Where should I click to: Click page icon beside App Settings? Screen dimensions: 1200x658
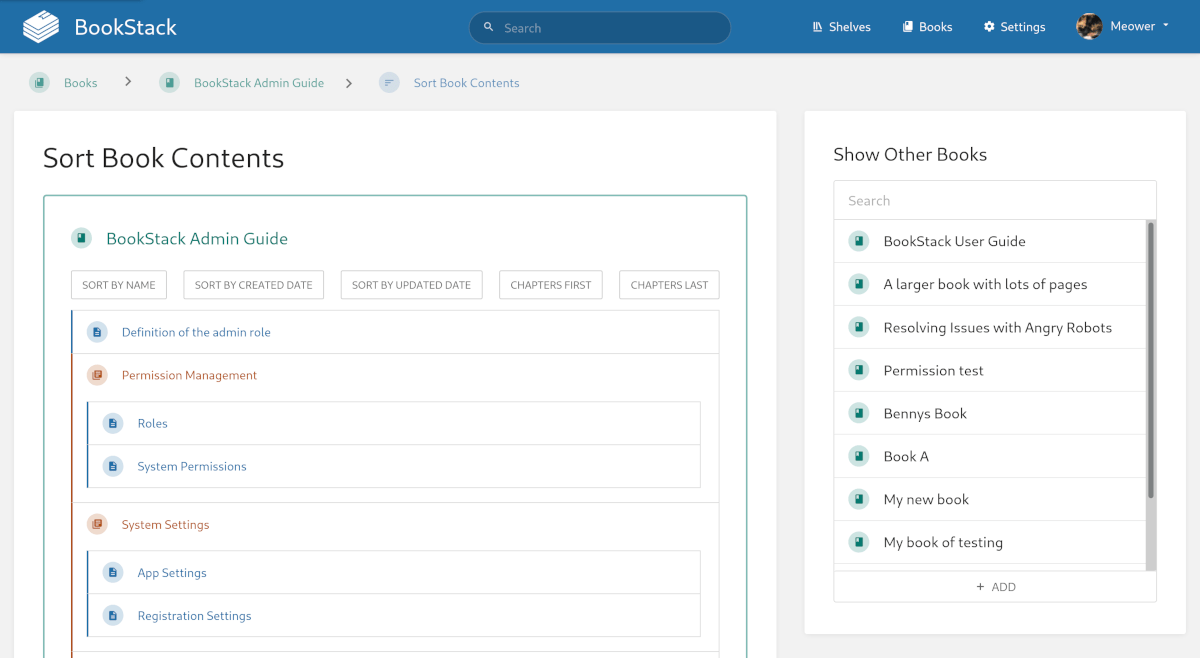[113, 573]
